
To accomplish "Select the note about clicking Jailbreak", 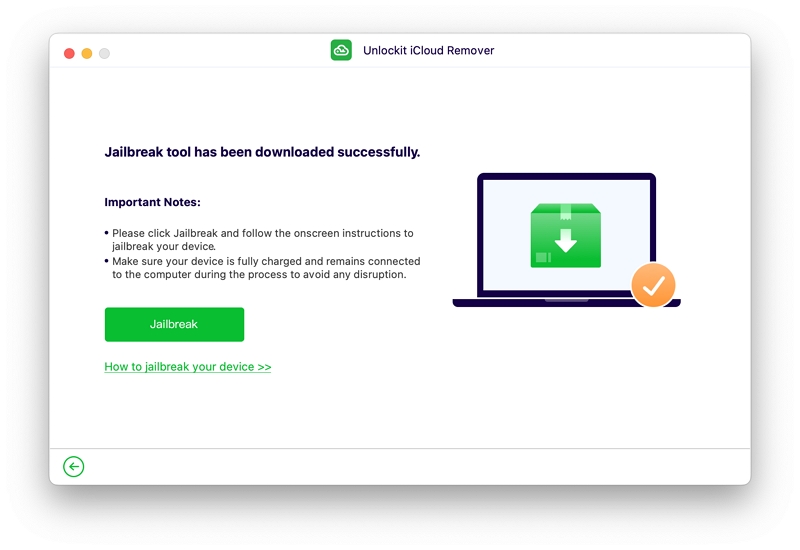I will pyautogui.click(x=263, y=239).
